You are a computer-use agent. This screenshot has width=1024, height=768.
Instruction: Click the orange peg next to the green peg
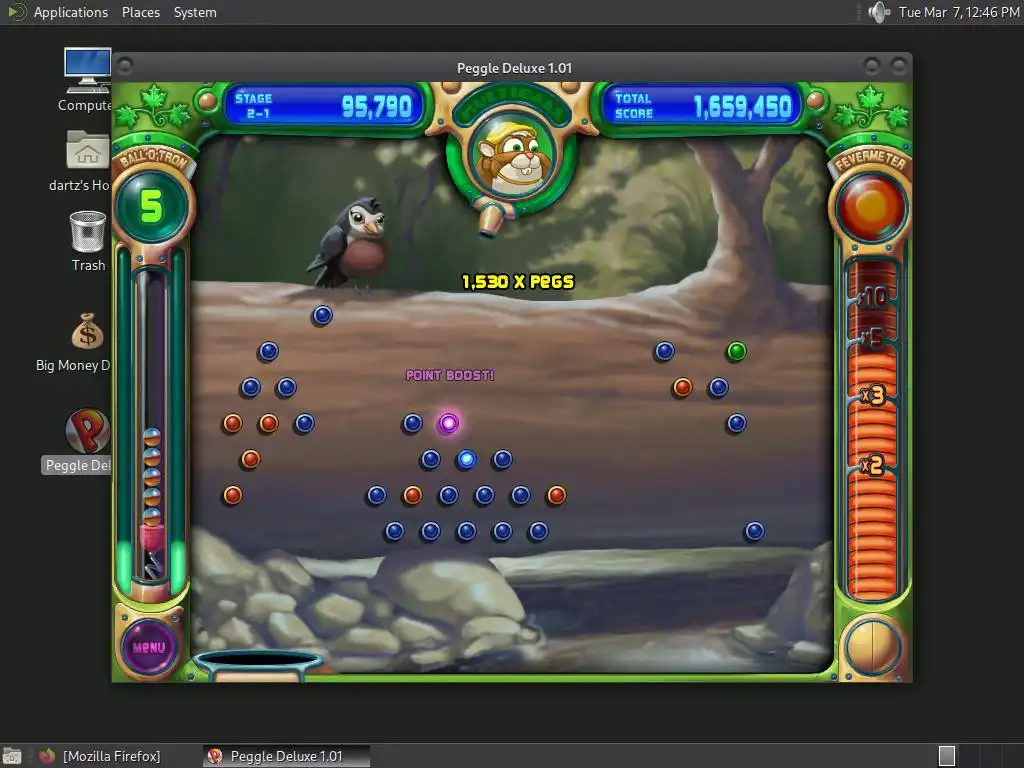click(682, 387)
